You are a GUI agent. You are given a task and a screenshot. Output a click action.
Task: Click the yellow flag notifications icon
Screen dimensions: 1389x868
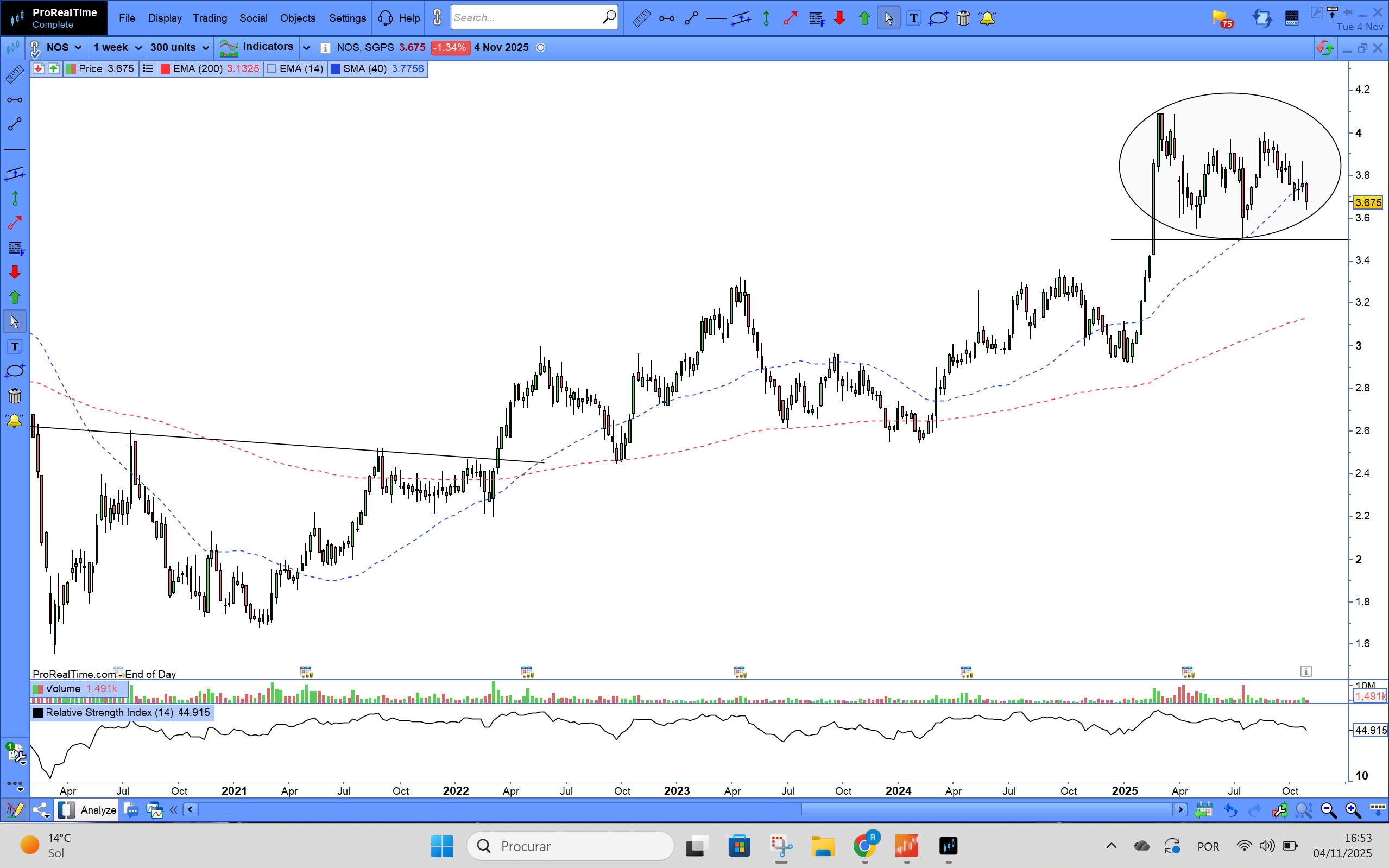tap(1221, 18)
